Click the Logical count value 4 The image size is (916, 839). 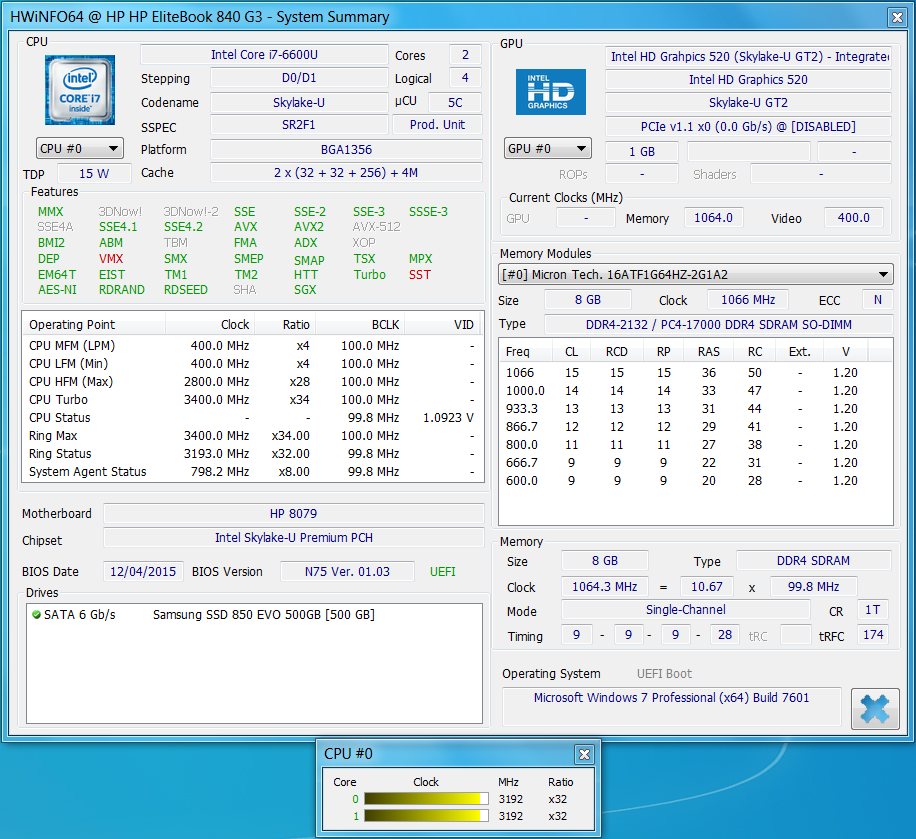pos(466,78)
